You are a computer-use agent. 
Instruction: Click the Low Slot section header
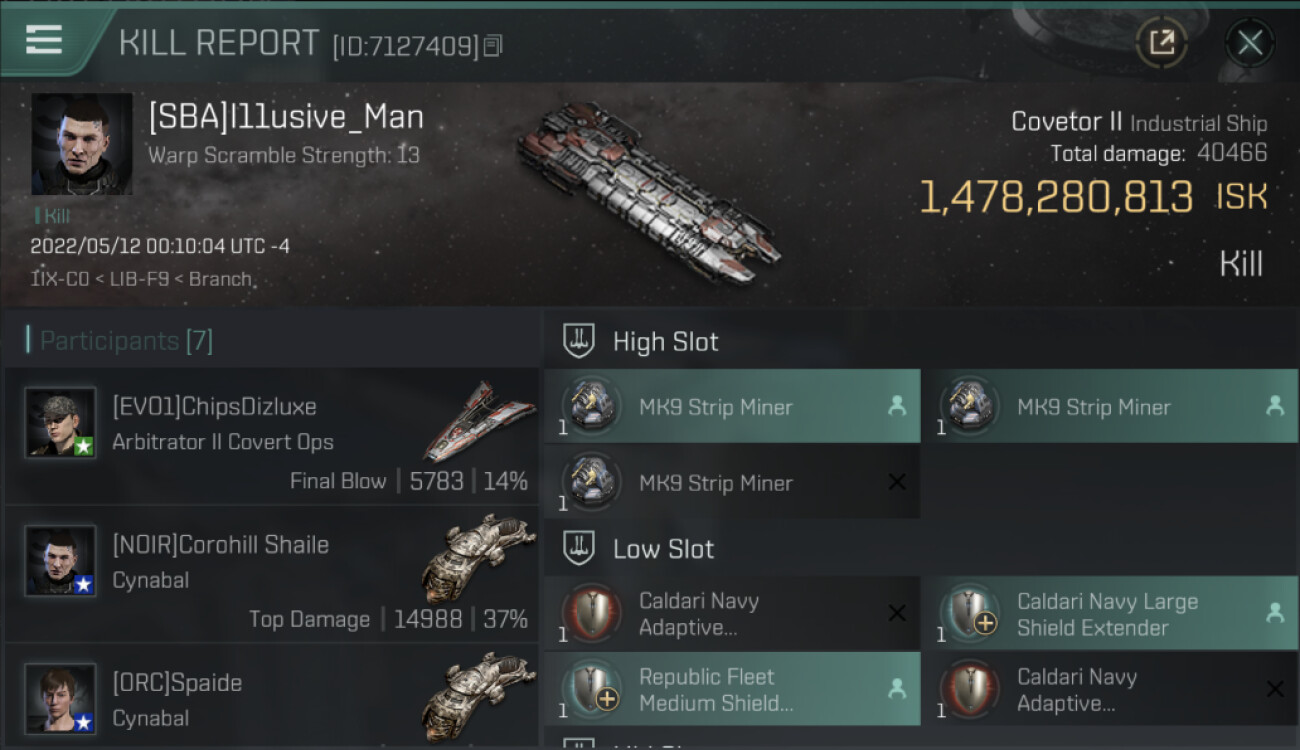coord(664,549)
